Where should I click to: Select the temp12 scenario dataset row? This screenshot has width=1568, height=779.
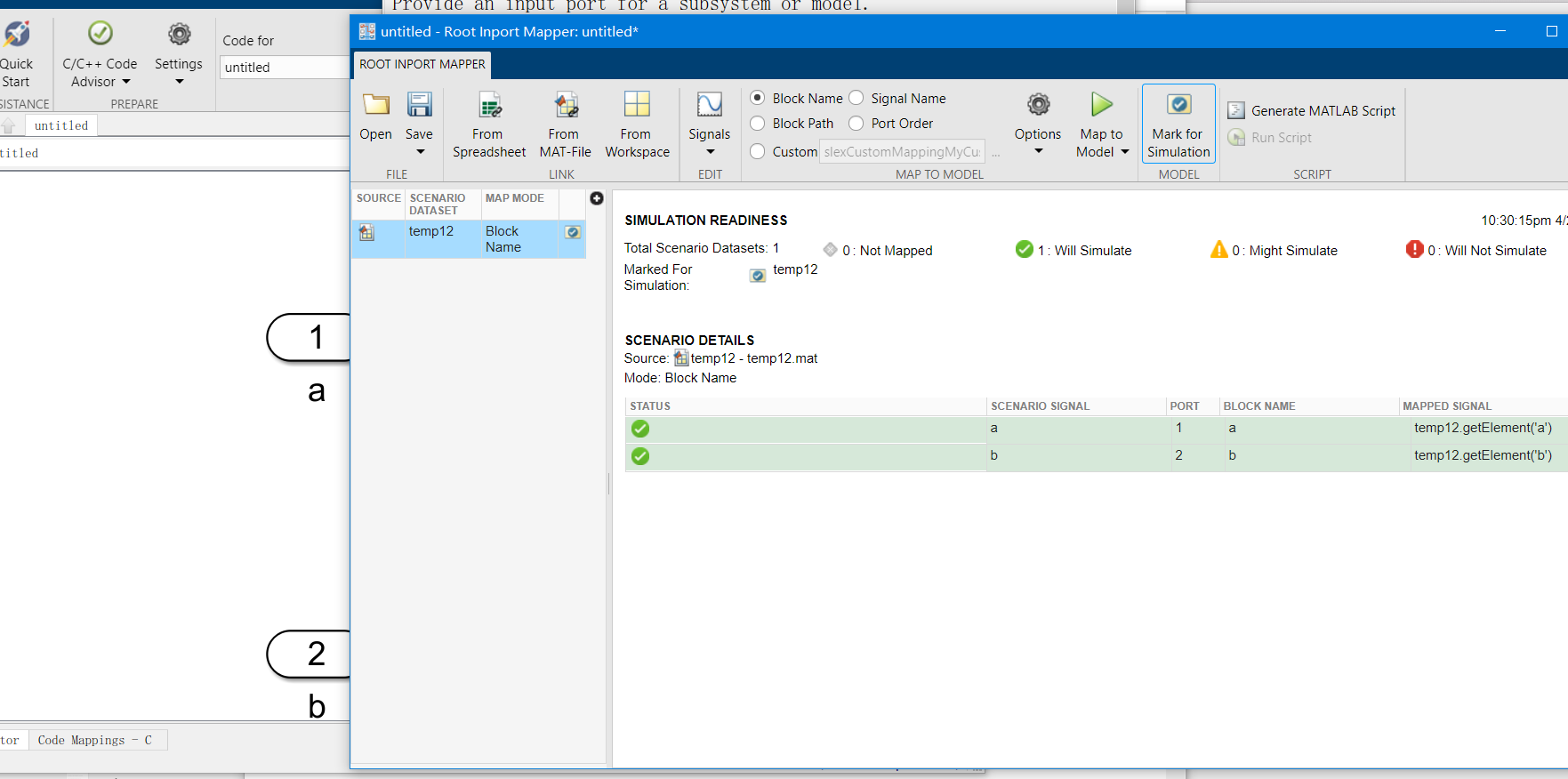469,239
